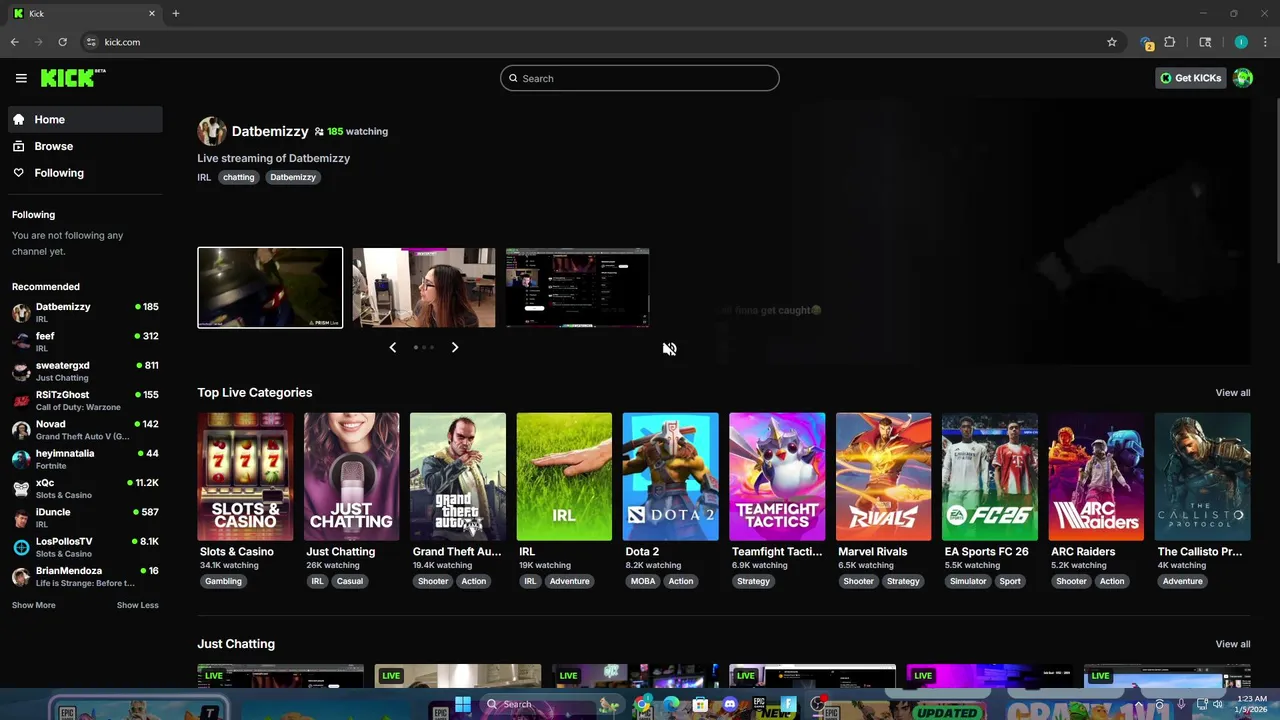This screenshot has width=1280, height=720.
Task: Open the hamburger sidebar menu
Action: pyautogui.click(x=21, y=78)
